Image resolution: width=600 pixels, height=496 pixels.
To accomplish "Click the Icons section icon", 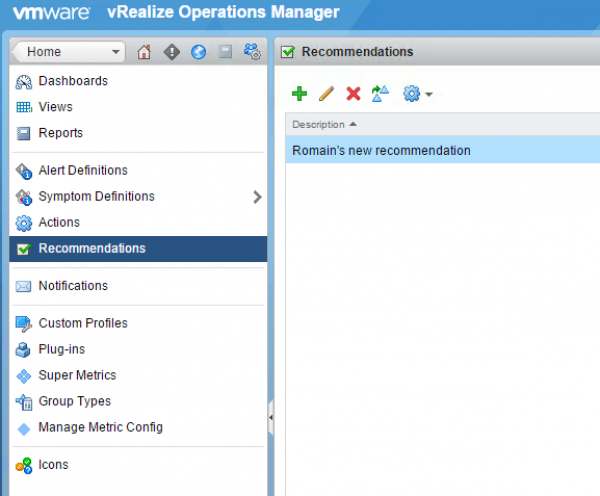I will click(24, 466).
